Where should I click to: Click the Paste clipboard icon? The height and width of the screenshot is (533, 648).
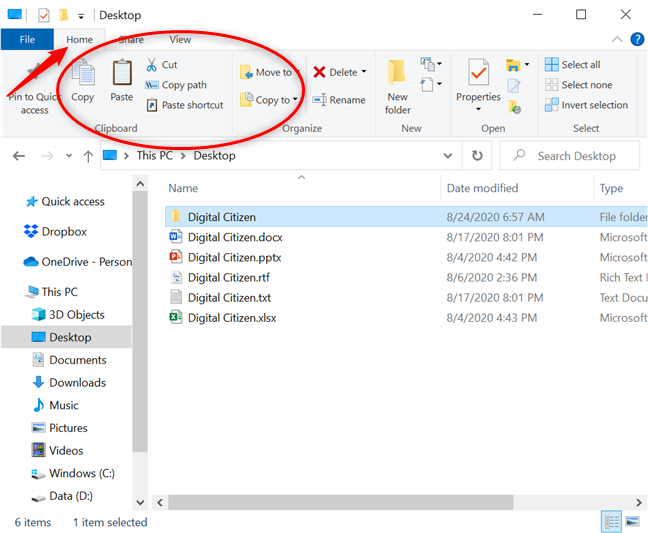pos(122,81)
